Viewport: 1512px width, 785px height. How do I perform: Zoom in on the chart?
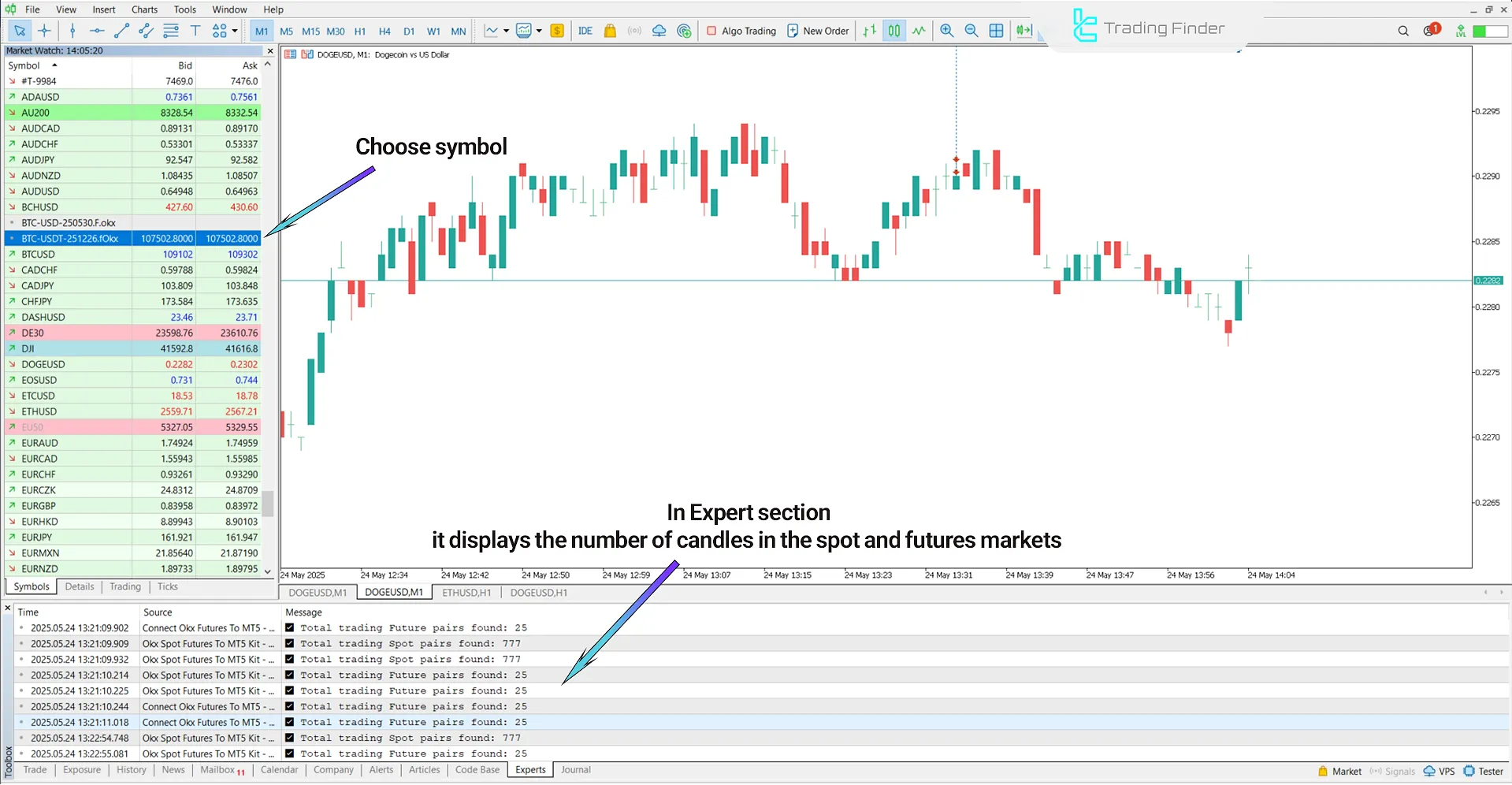click(946, 31)
